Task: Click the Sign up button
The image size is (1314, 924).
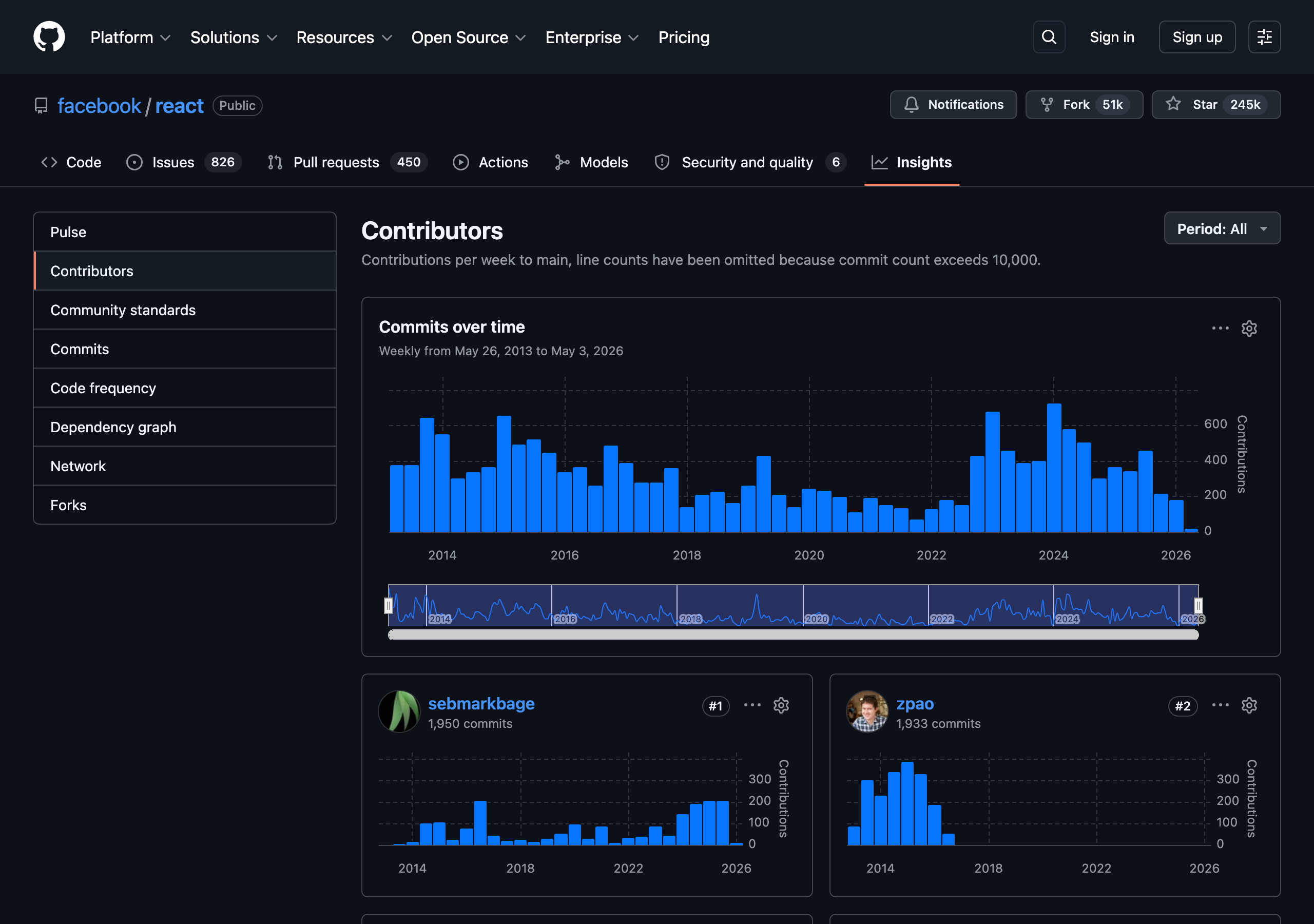Action: (x=1196, y=37)
